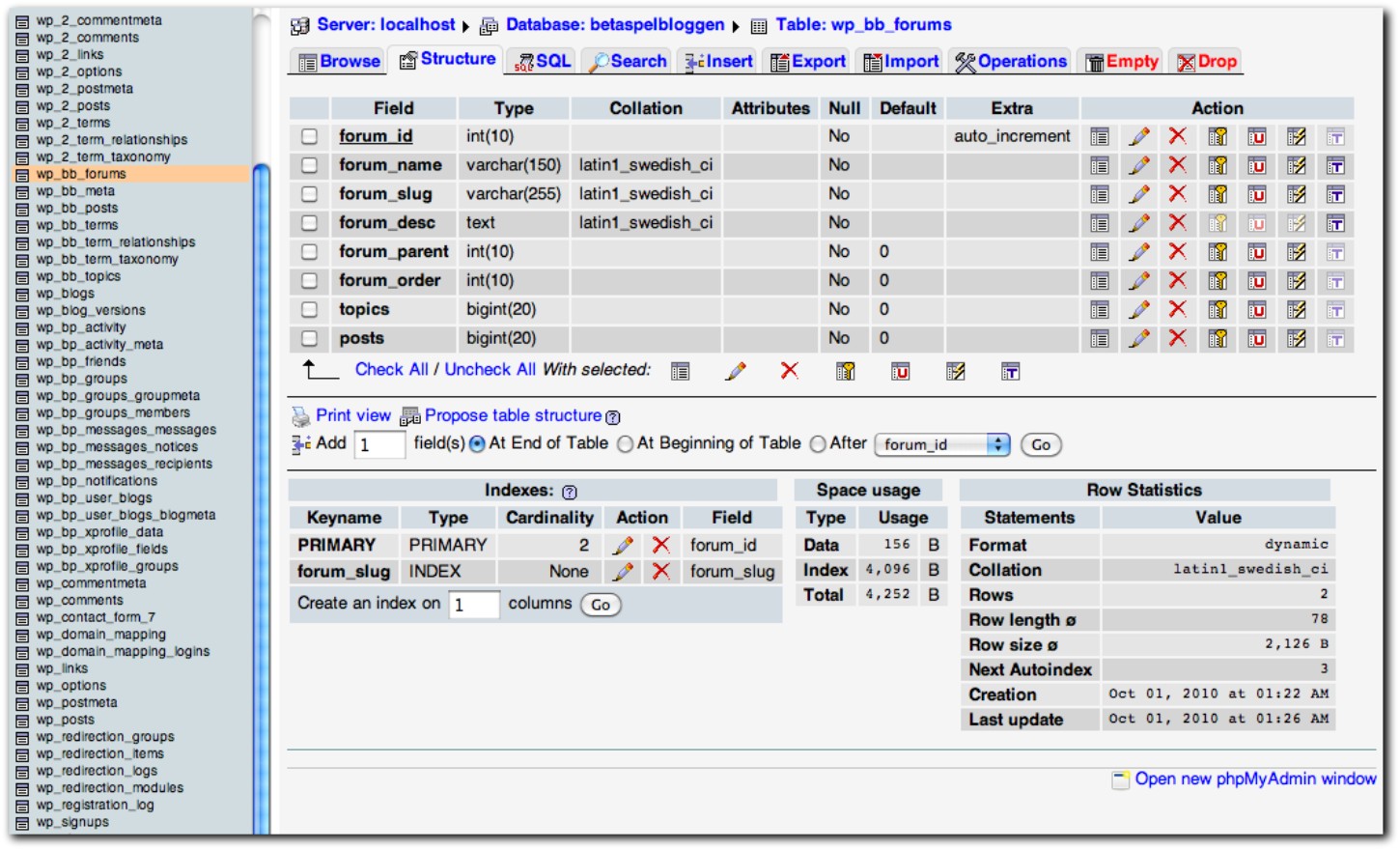
Task: Click the Add field(s) number input
Action: click(x=379, y=445)
